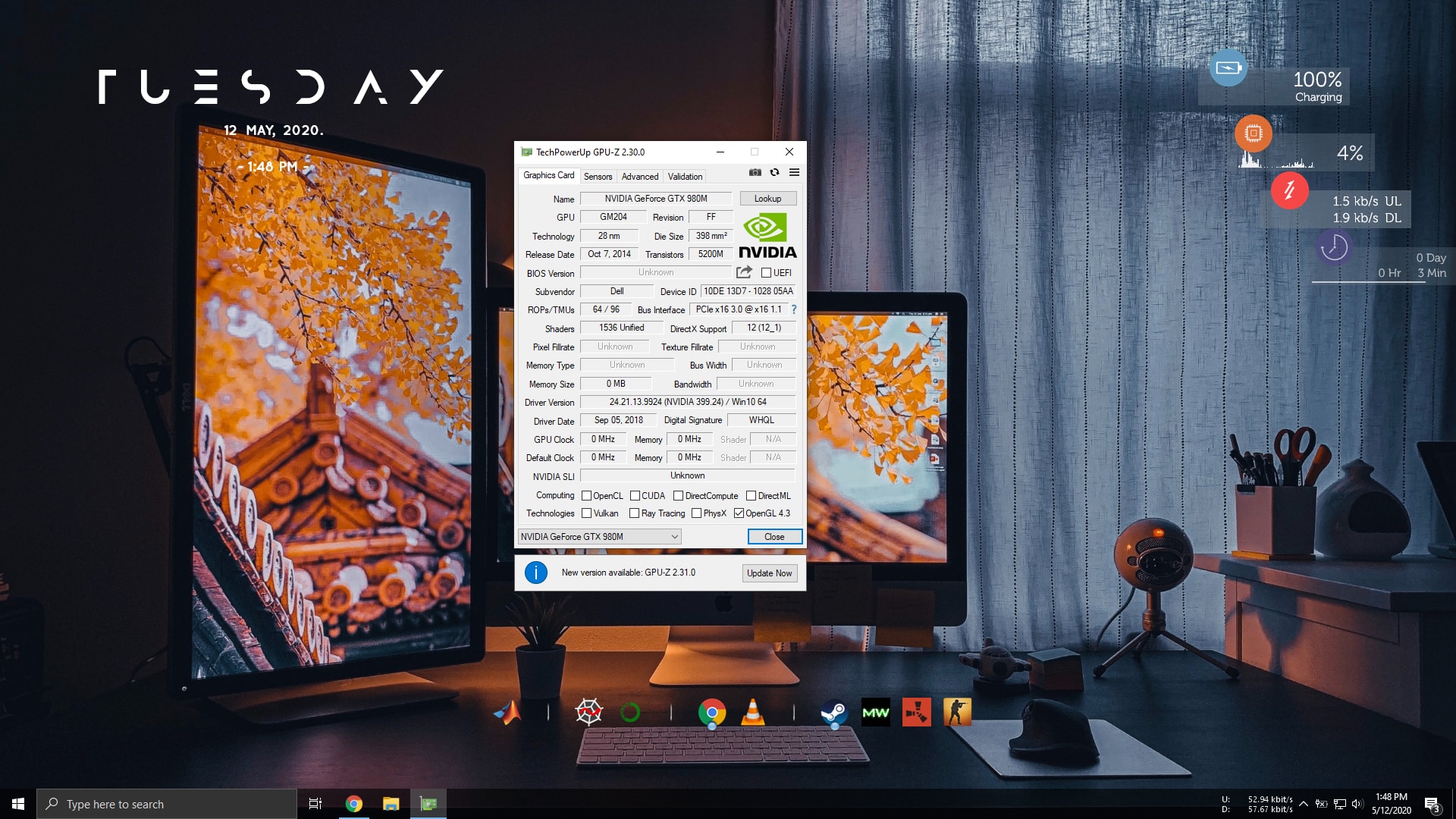The width and height of the screenshot is (1456, 819).
Task: Open the GPU-Z hamburger menu
Action: pyautogui.click(x=794, y=172)
